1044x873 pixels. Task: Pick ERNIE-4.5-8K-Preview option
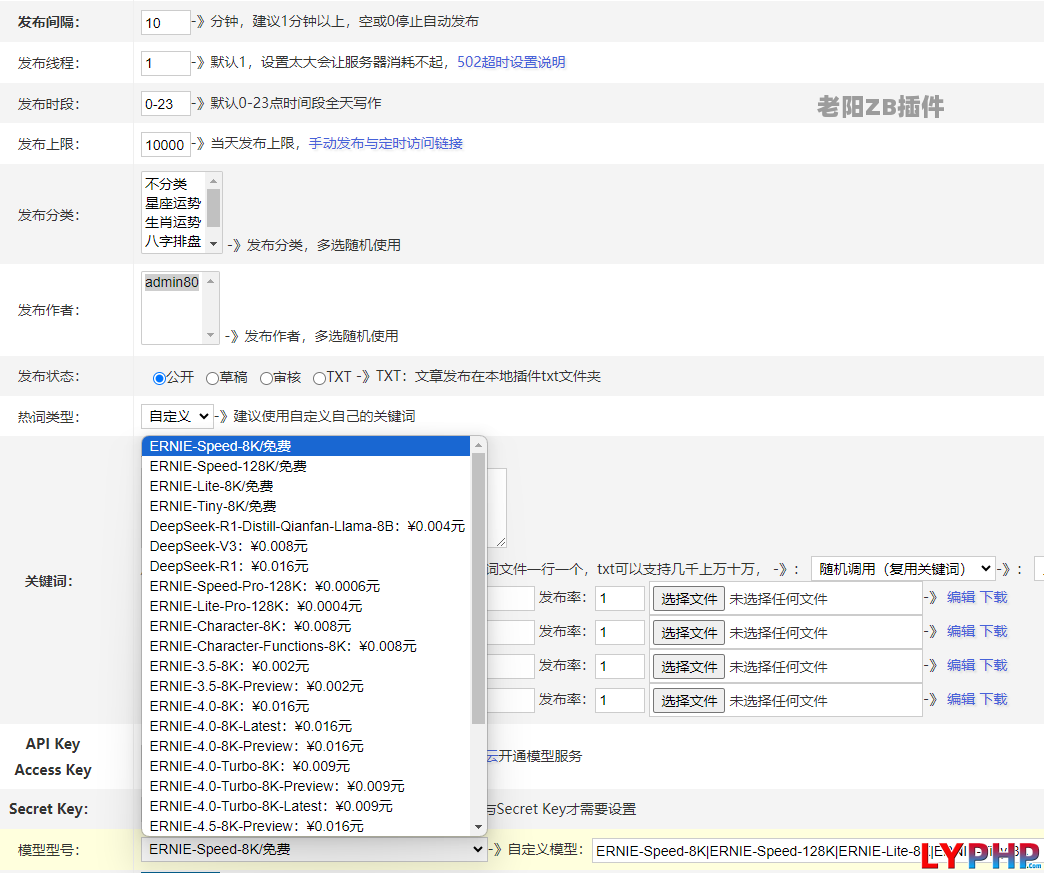[306, 826]
